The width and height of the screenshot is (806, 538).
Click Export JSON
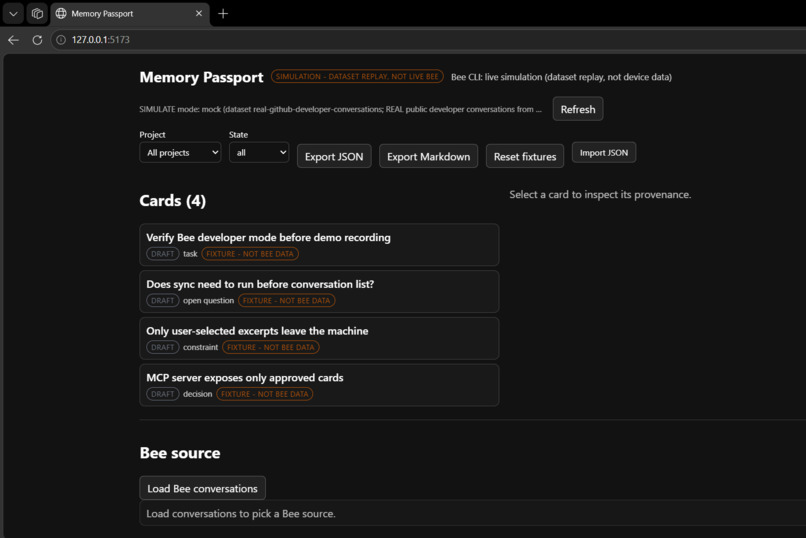coord(334,156)
